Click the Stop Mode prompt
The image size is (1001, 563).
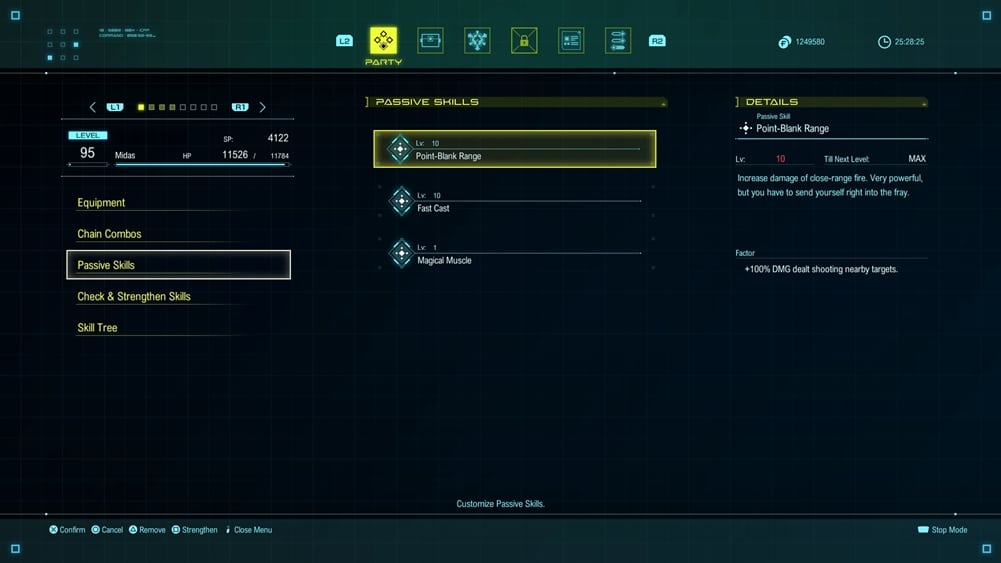click(x=942, y=530)
